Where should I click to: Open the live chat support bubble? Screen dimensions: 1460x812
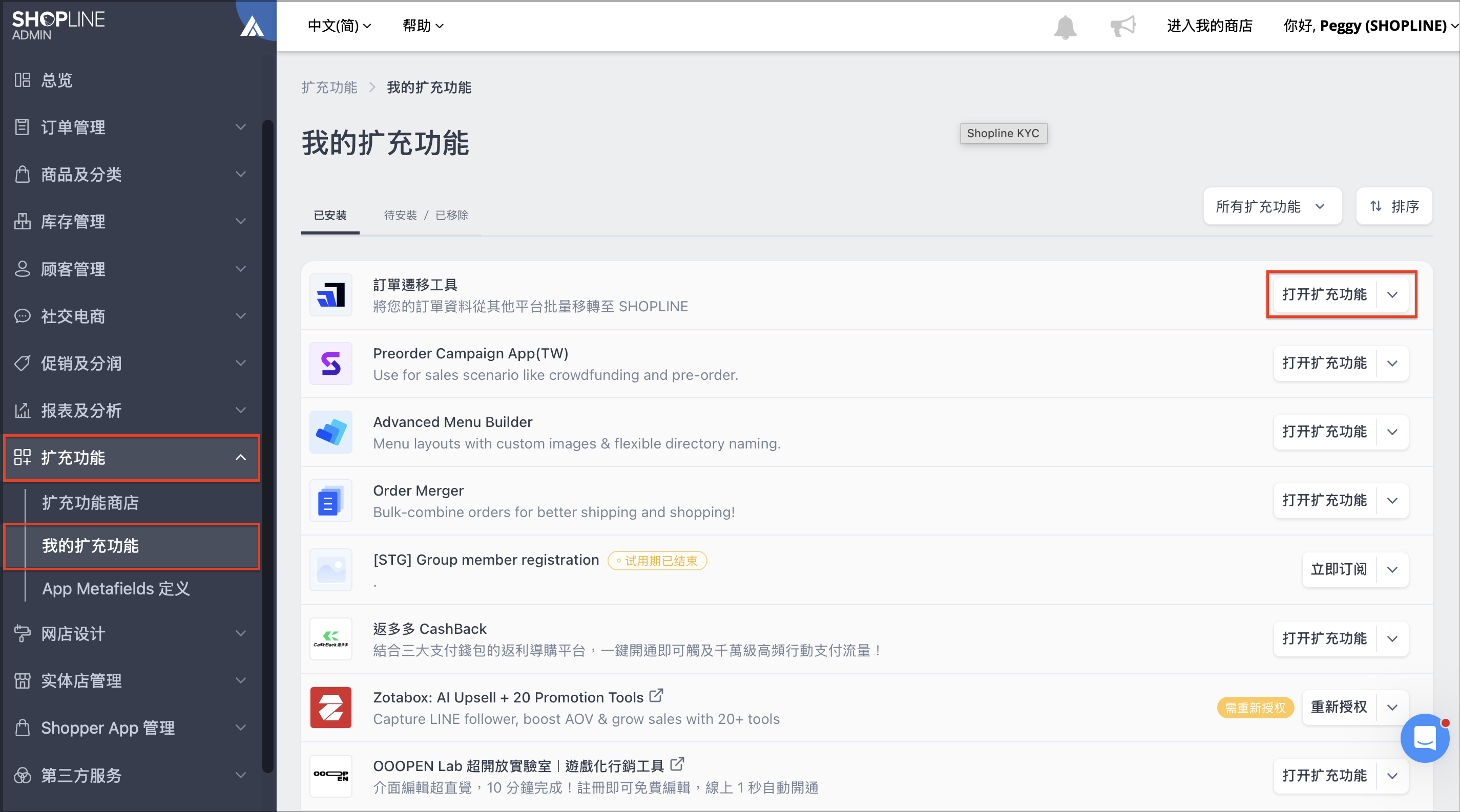pyautogui.click(x=1424, y=738)
